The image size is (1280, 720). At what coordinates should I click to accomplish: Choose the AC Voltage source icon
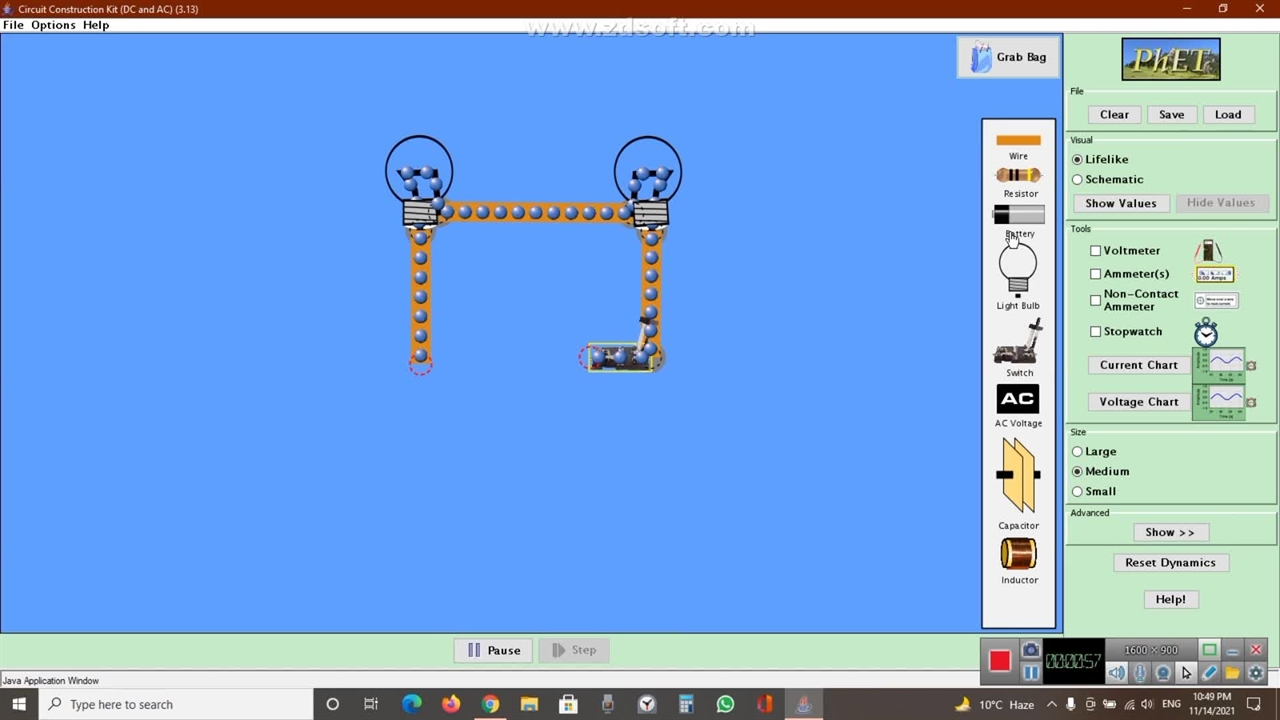click(1018, 400)
